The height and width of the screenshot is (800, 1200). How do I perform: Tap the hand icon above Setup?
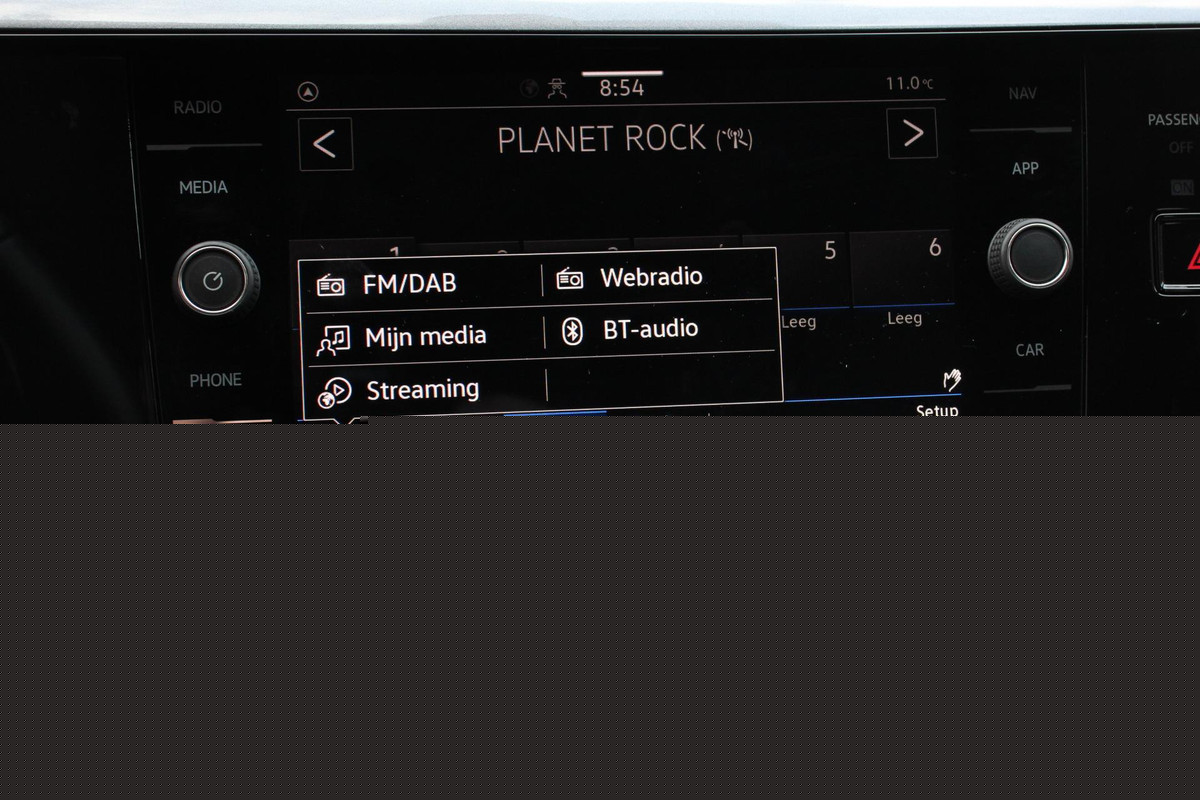952,381
